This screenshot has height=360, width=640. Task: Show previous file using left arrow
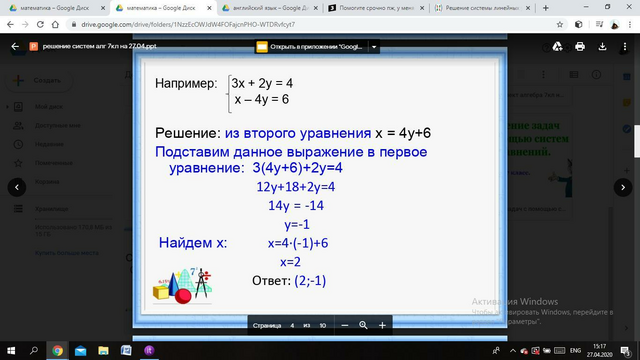click(17, 187)
